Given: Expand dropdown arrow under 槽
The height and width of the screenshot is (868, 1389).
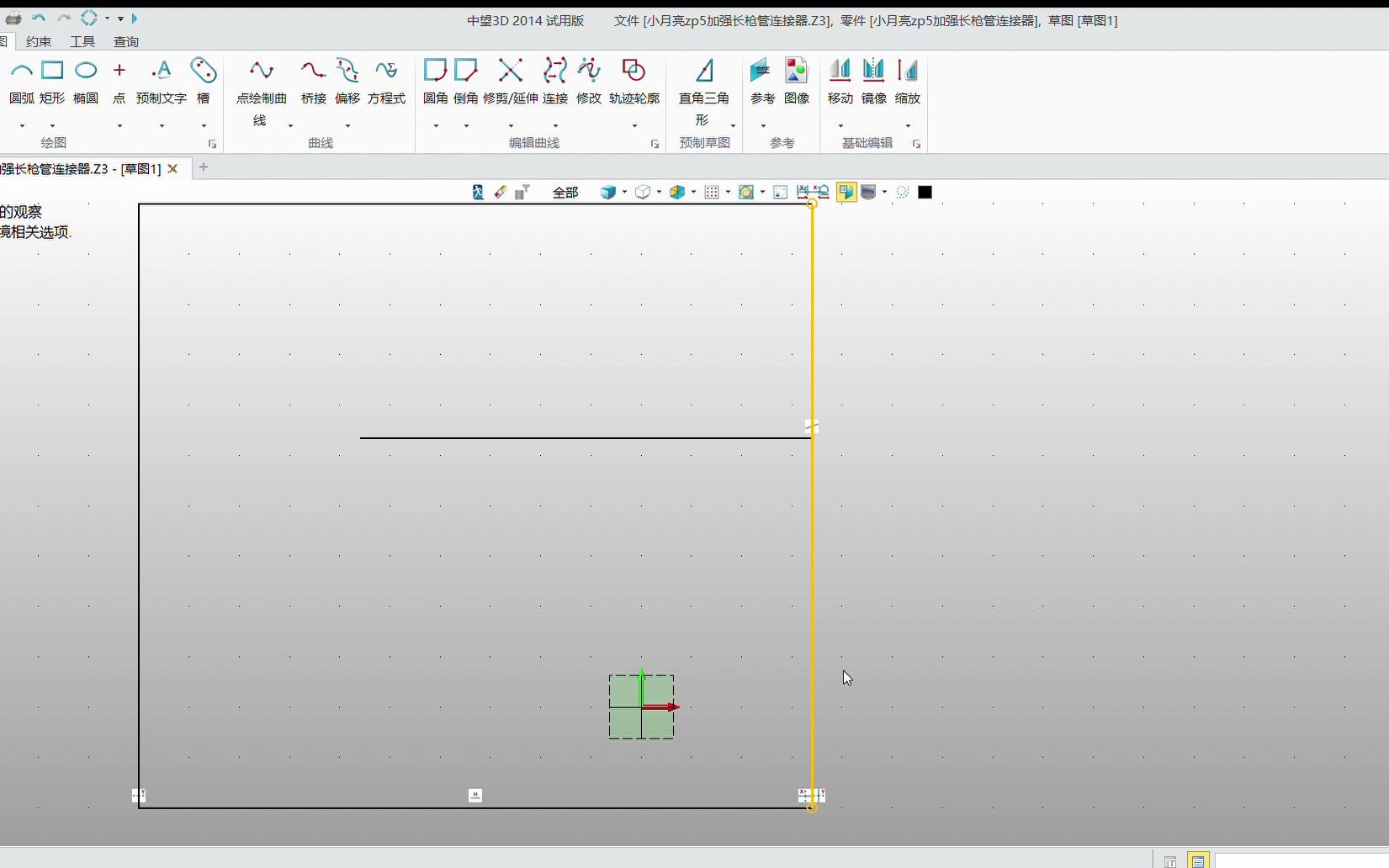Looking at the screenshot, I should (x=204, y=126).
